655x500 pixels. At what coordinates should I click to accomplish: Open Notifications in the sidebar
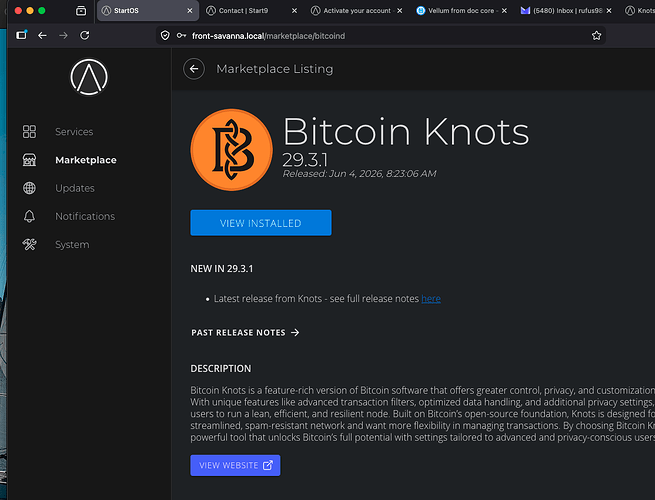click(x=85, y=216)
